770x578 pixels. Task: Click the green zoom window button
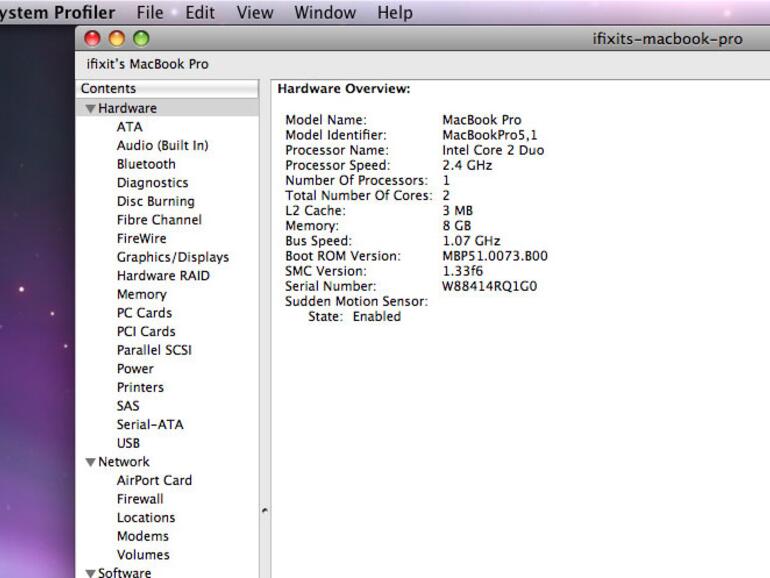pos(141,38)
